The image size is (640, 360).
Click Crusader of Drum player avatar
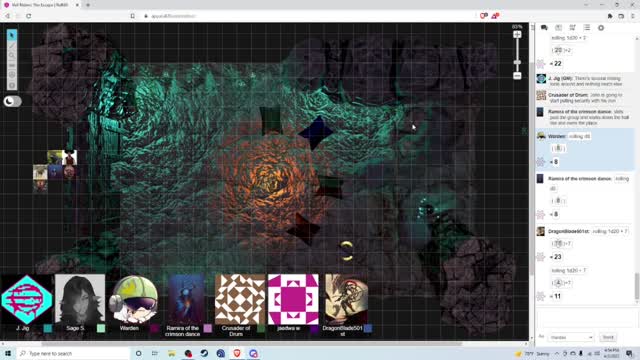tap(240, 299)
